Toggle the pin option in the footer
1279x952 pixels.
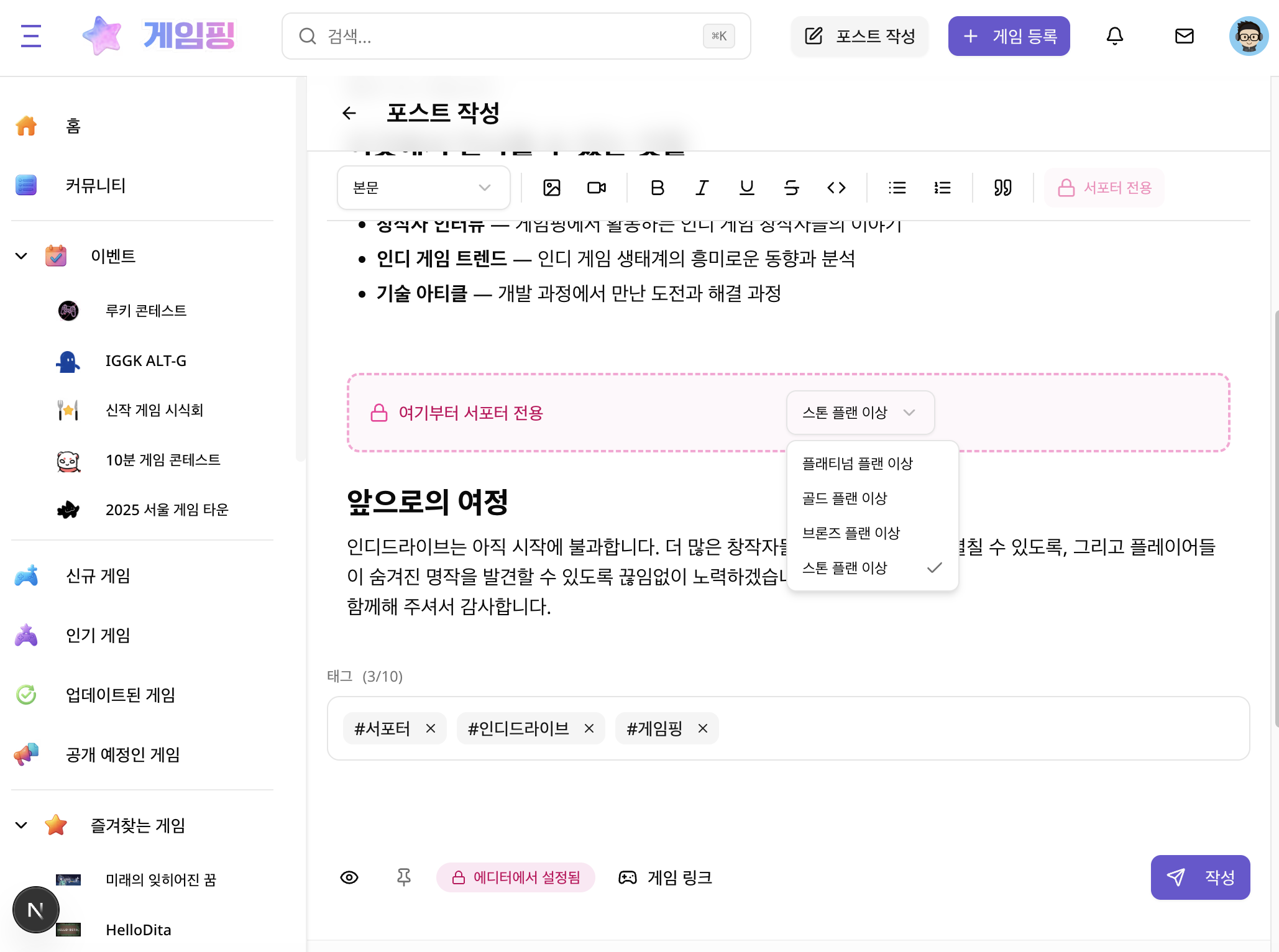(x=404, y=877)
